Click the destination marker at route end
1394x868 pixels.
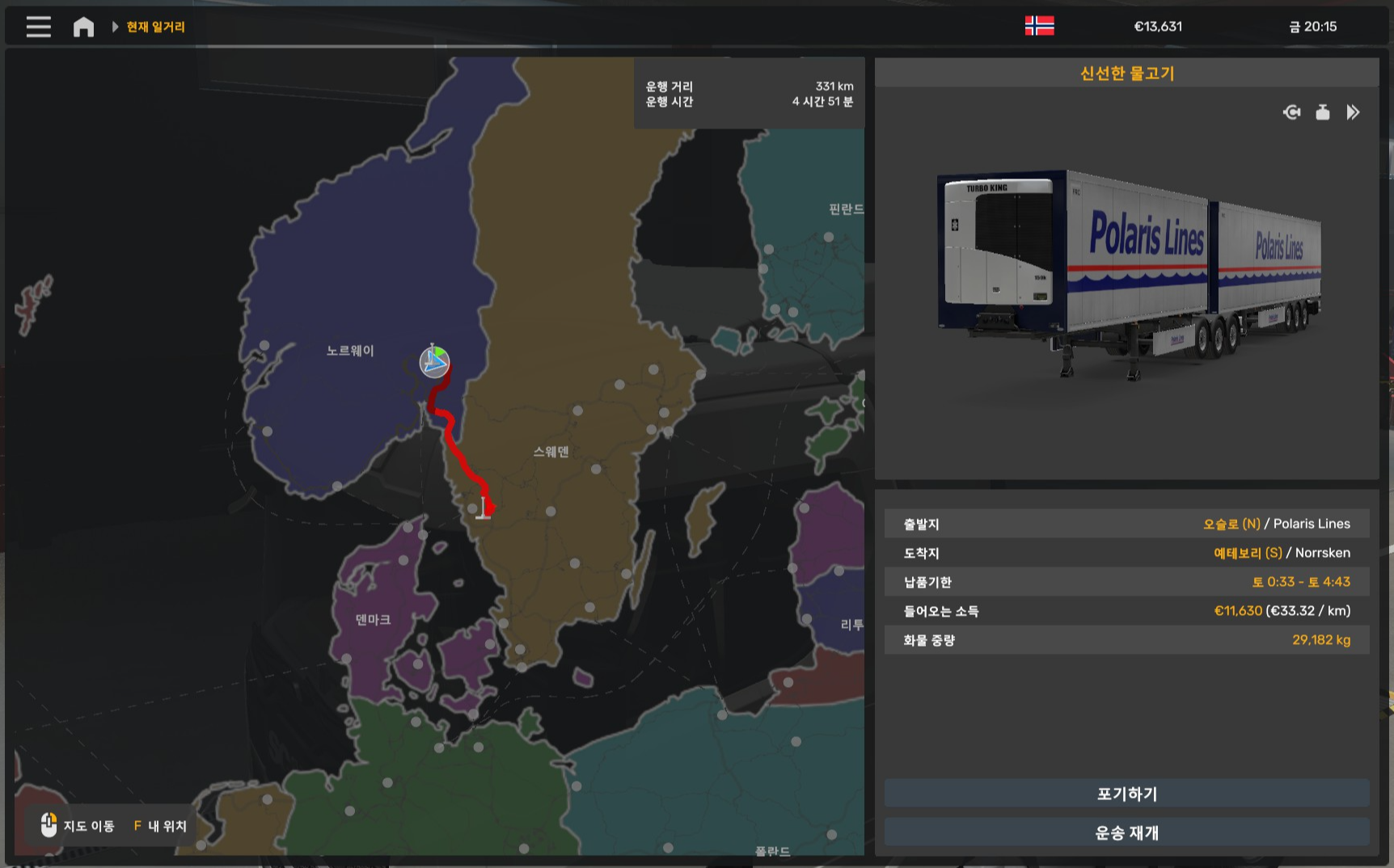click(x=484, y=508)
